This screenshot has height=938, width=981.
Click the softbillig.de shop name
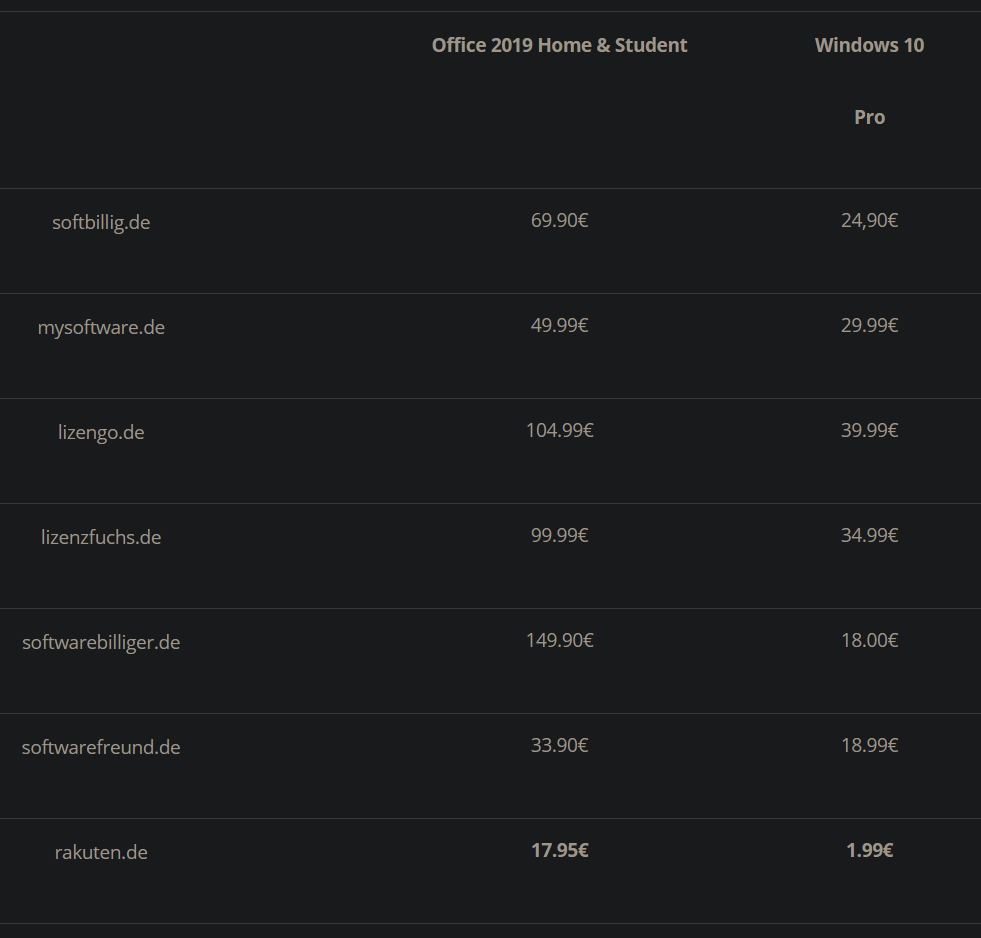pos(101,222)
